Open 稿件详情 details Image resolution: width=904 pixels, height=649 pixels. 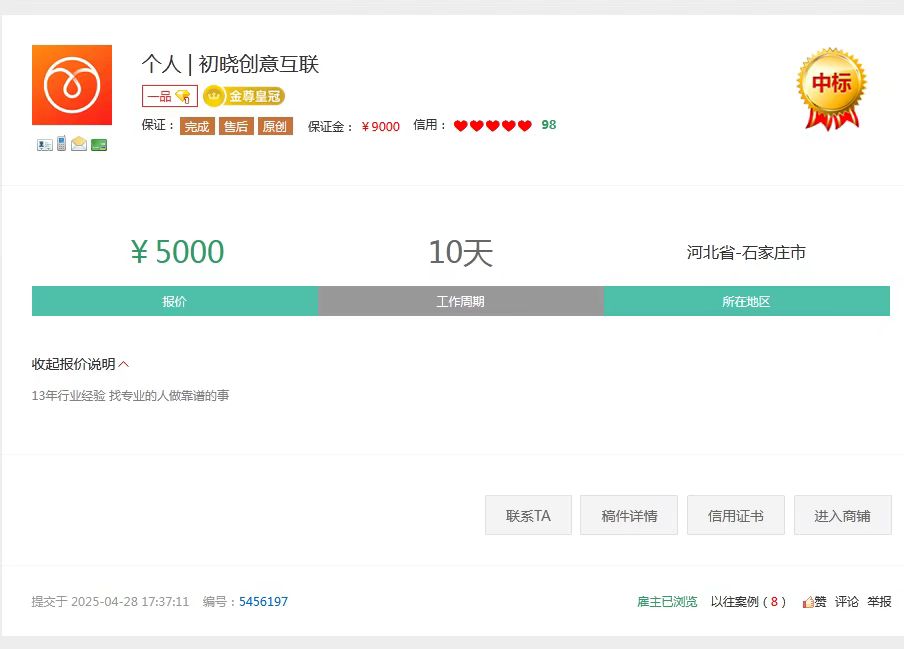pyautogui.click(x=629, y=515)
